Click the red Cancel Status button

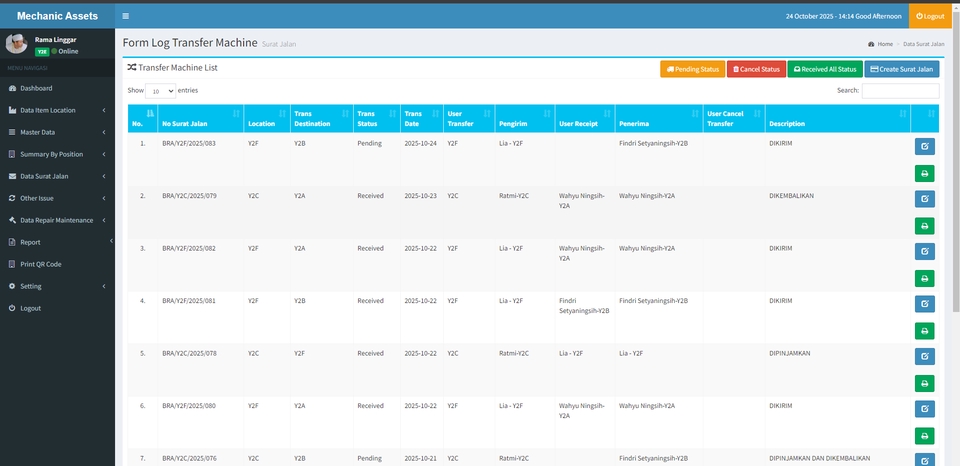click(x=755, y=69)
